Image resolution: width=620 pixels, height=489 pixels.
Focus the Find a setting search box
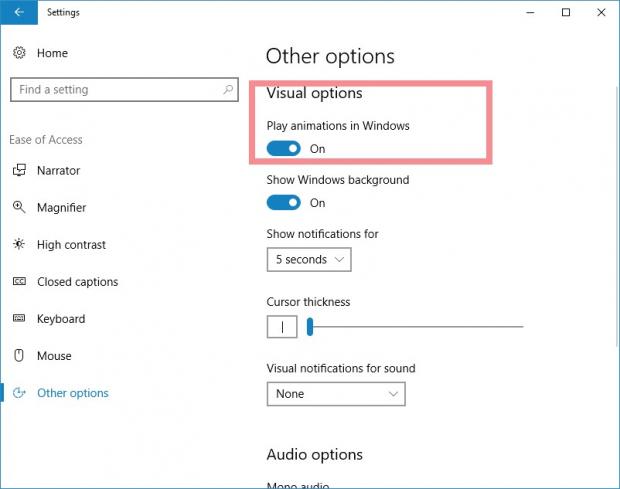115,90
